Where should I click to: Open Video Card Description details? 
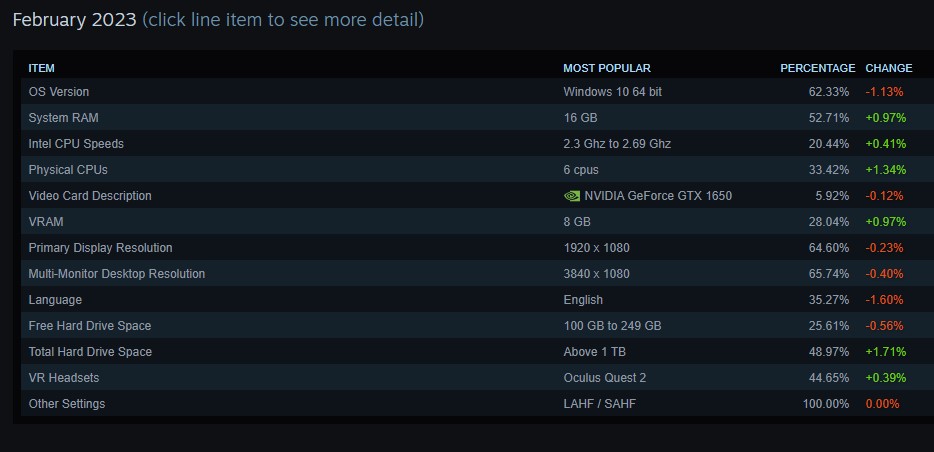coord(90,196)
